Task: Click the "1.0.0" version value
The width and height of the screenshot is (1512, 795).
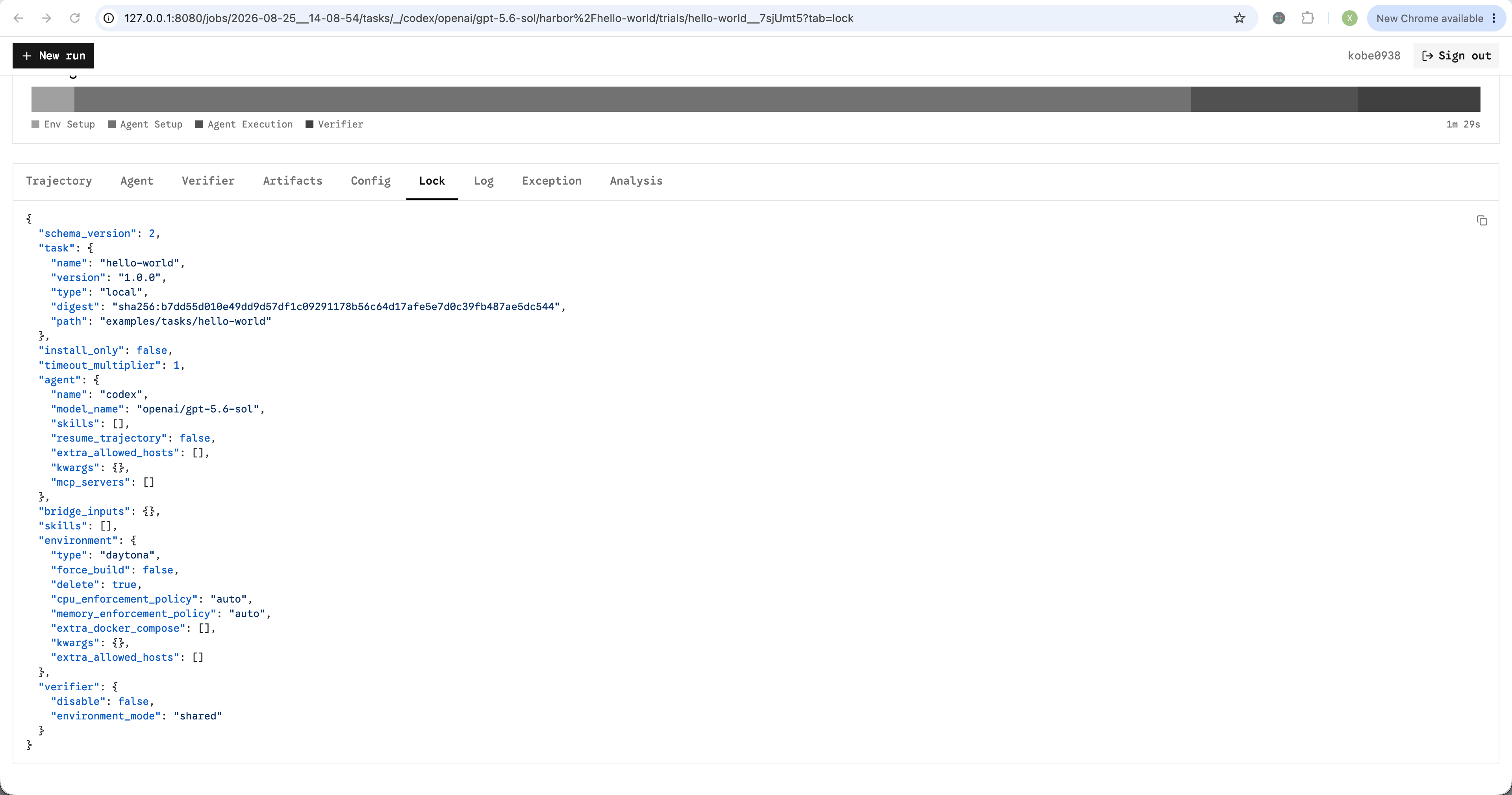Action: (140, 277)
